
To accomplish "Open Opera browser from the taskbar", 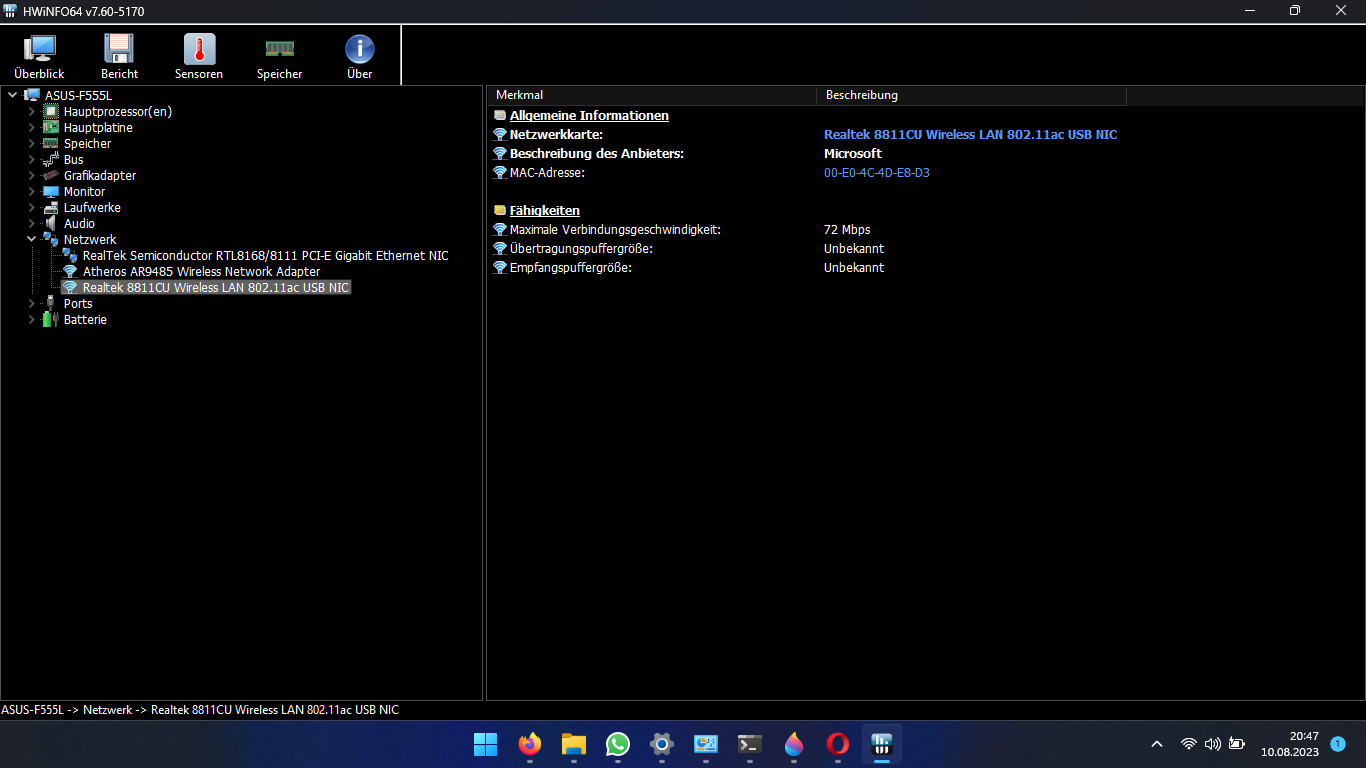I will click(x=838, y=744).
